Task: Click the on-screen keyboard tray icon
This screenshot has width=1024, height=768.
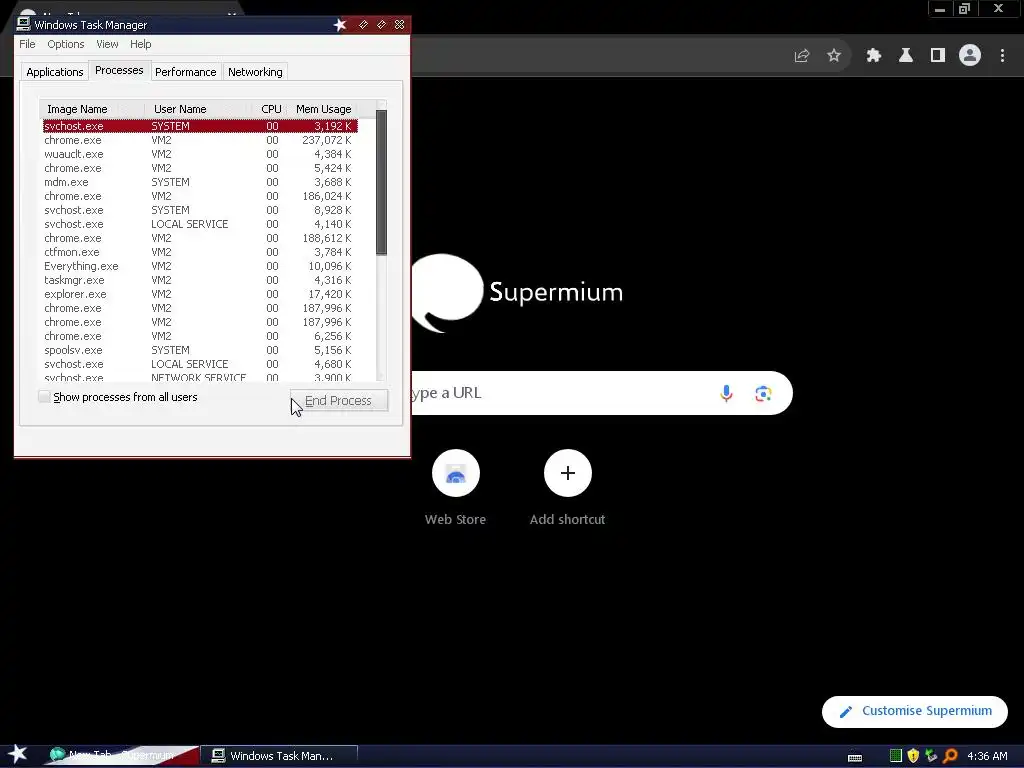Action: 855,757
